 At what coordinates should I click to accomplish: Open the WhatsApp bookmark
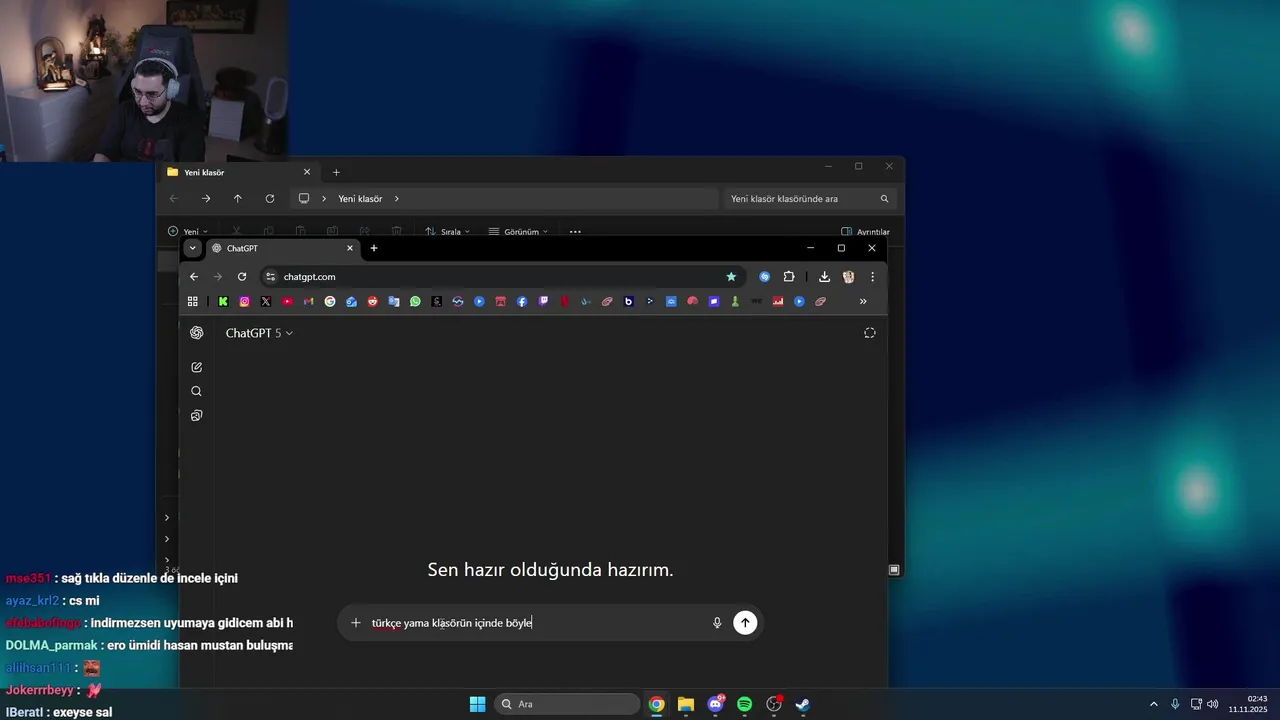pos(415,301)
